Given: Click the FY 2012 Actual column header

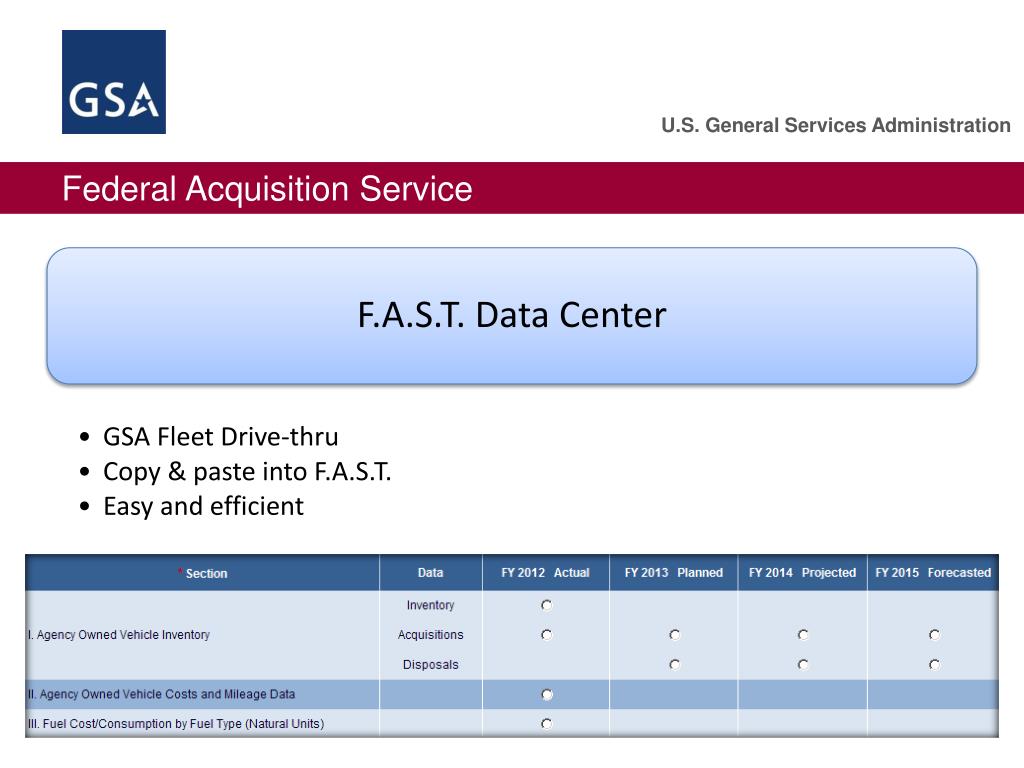Looking at the screenshot, I should click(545, 573).
